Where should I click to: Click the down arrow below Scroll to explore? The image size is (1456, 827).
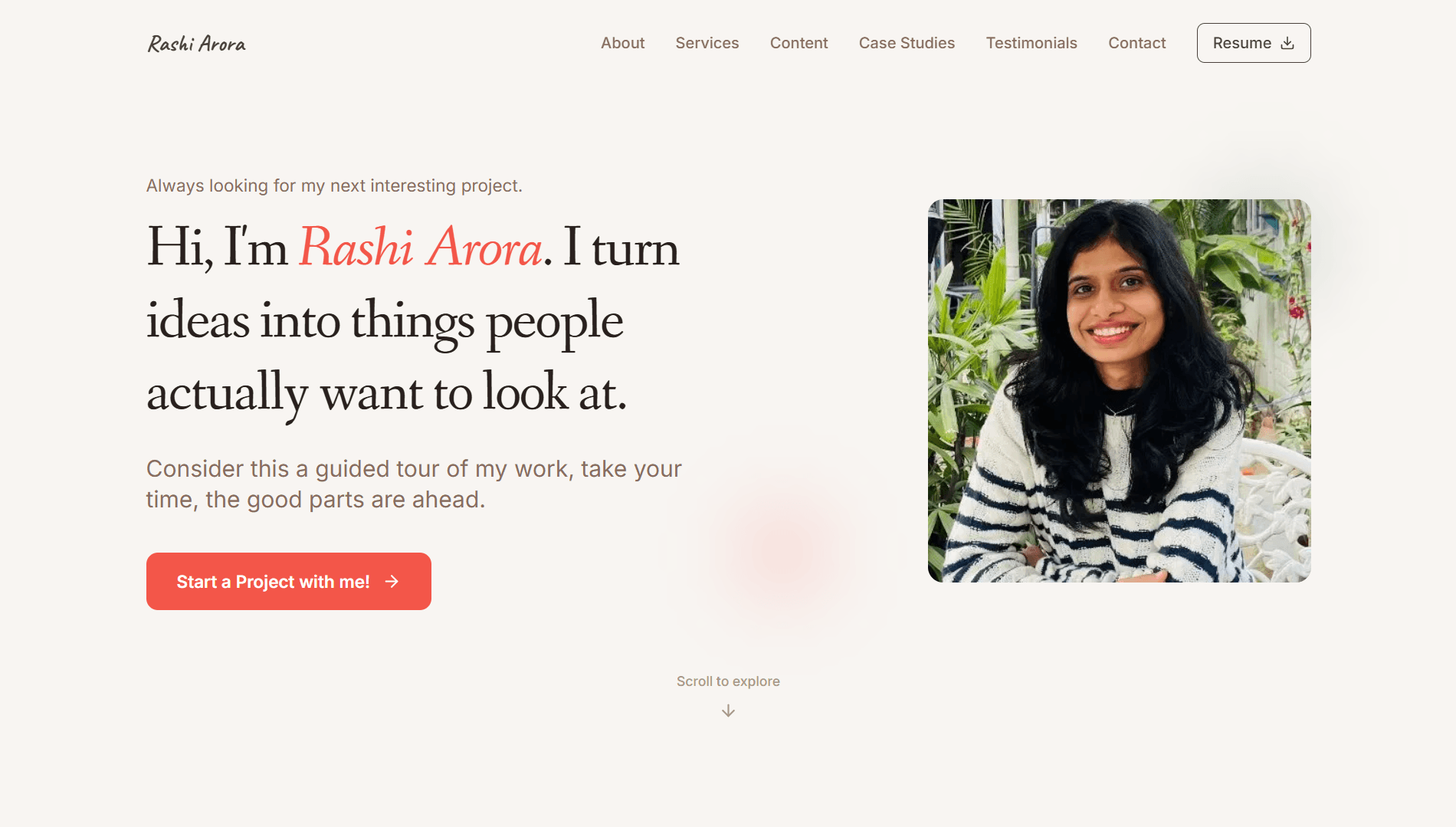728,711
